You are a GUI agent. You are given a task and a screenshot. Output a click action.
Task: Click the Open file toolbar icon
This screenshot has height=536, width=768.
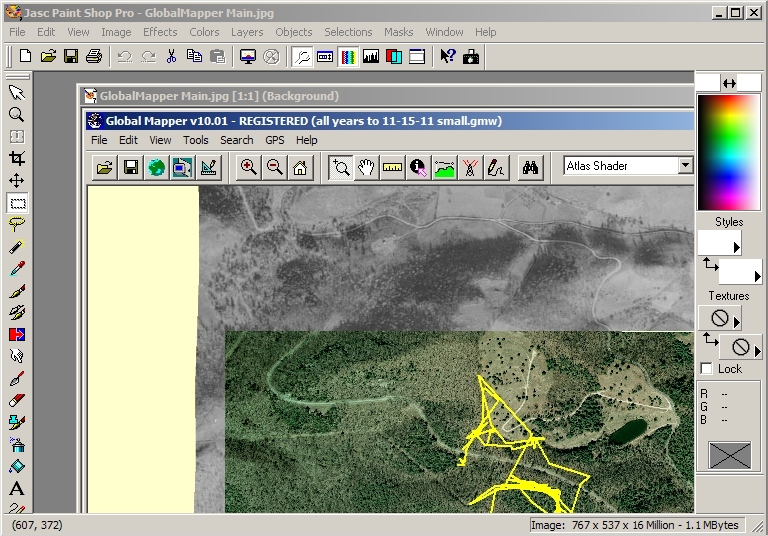tap(48, 56)
